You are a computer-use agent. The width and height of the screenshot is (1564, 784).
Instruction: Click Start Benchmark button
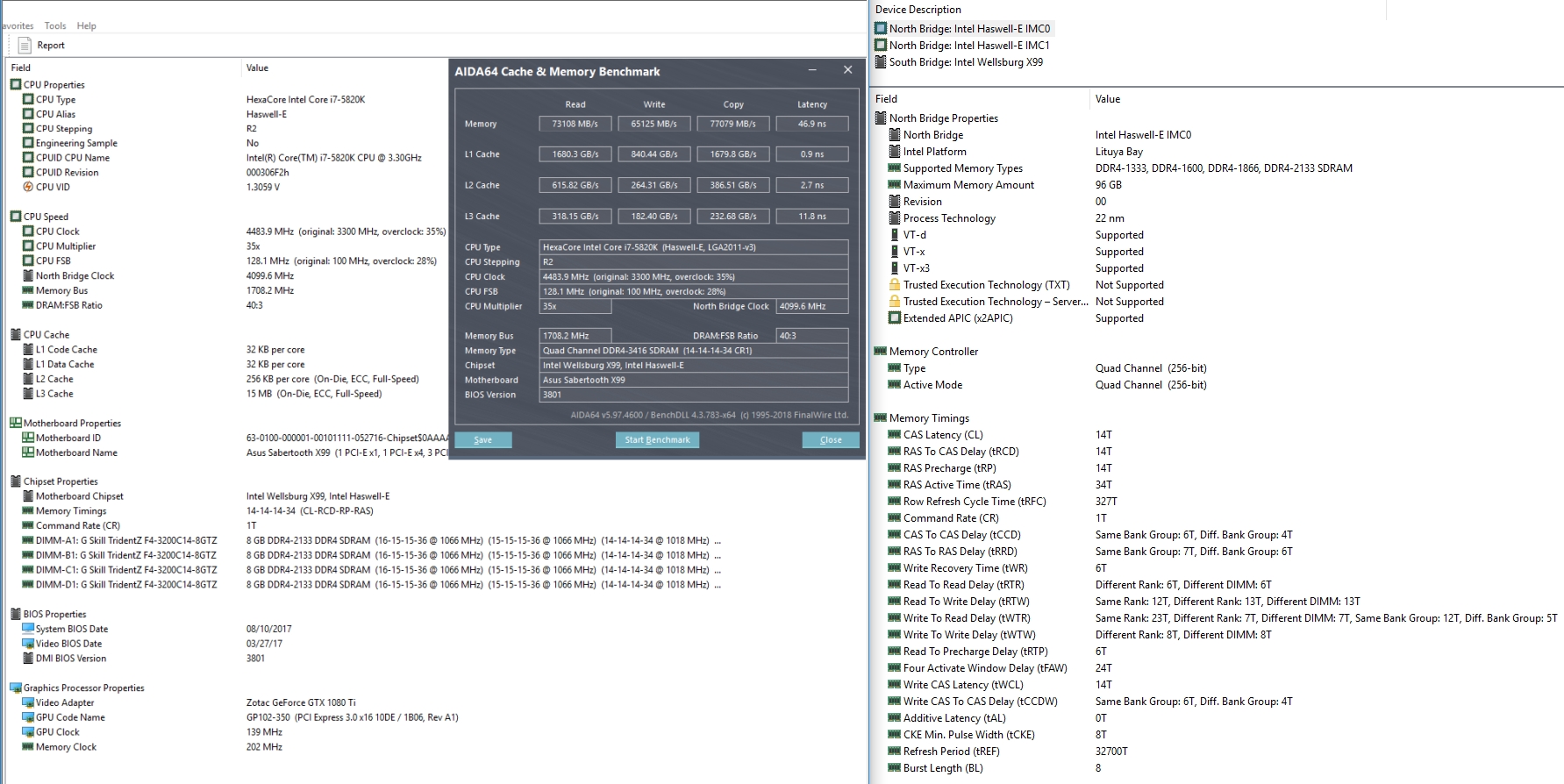tap(657, 440)
